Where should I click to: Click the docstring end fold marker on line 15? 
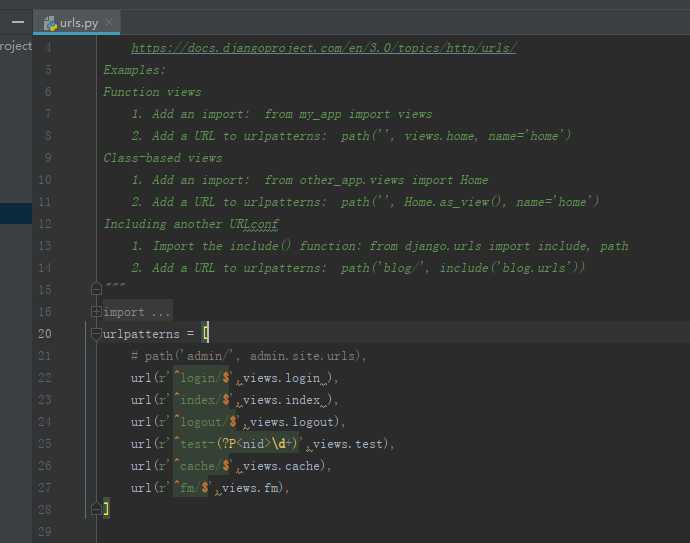click(x=96, y=289)
